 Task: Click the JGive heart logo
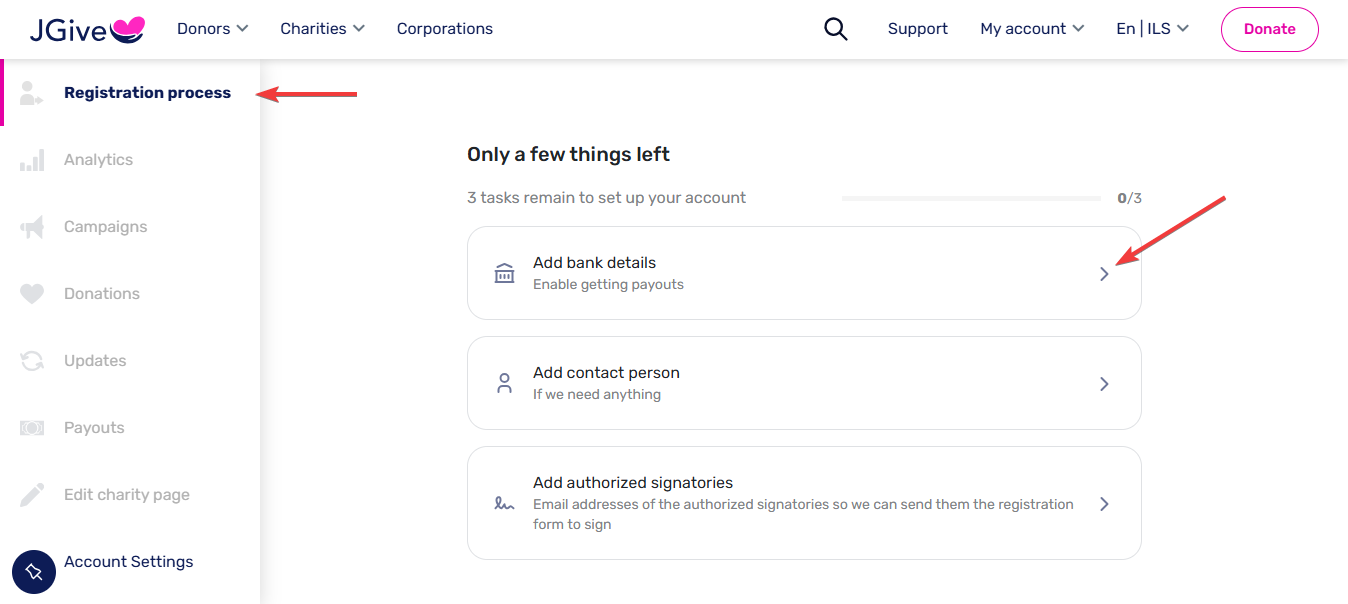pos(127,30)
